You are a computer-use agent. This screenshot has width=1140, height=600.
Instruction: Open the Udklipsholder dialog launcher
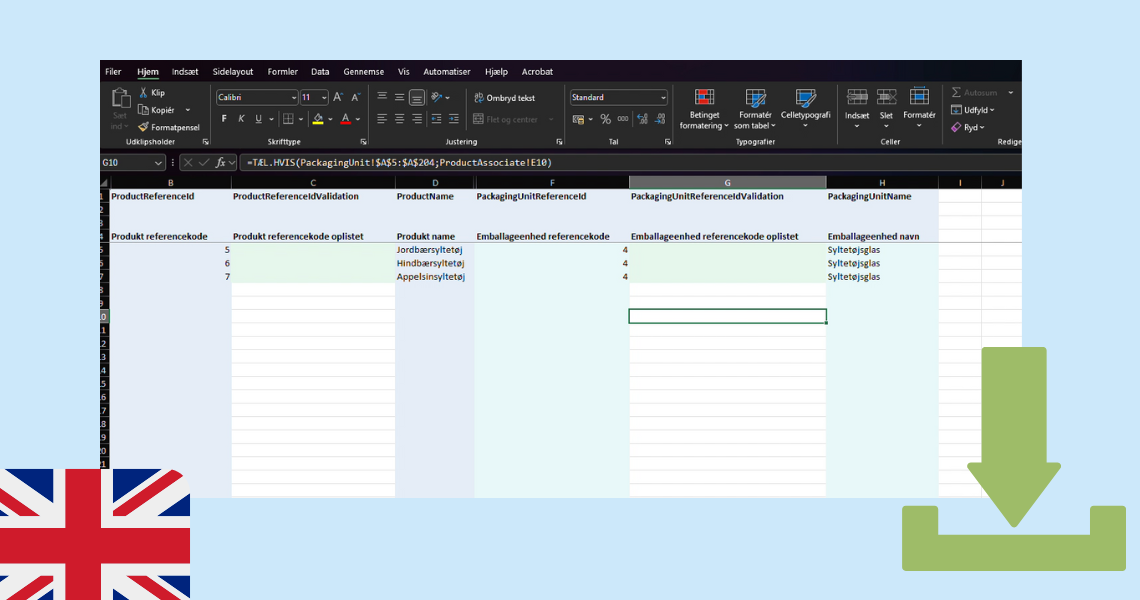click(206, 142)
